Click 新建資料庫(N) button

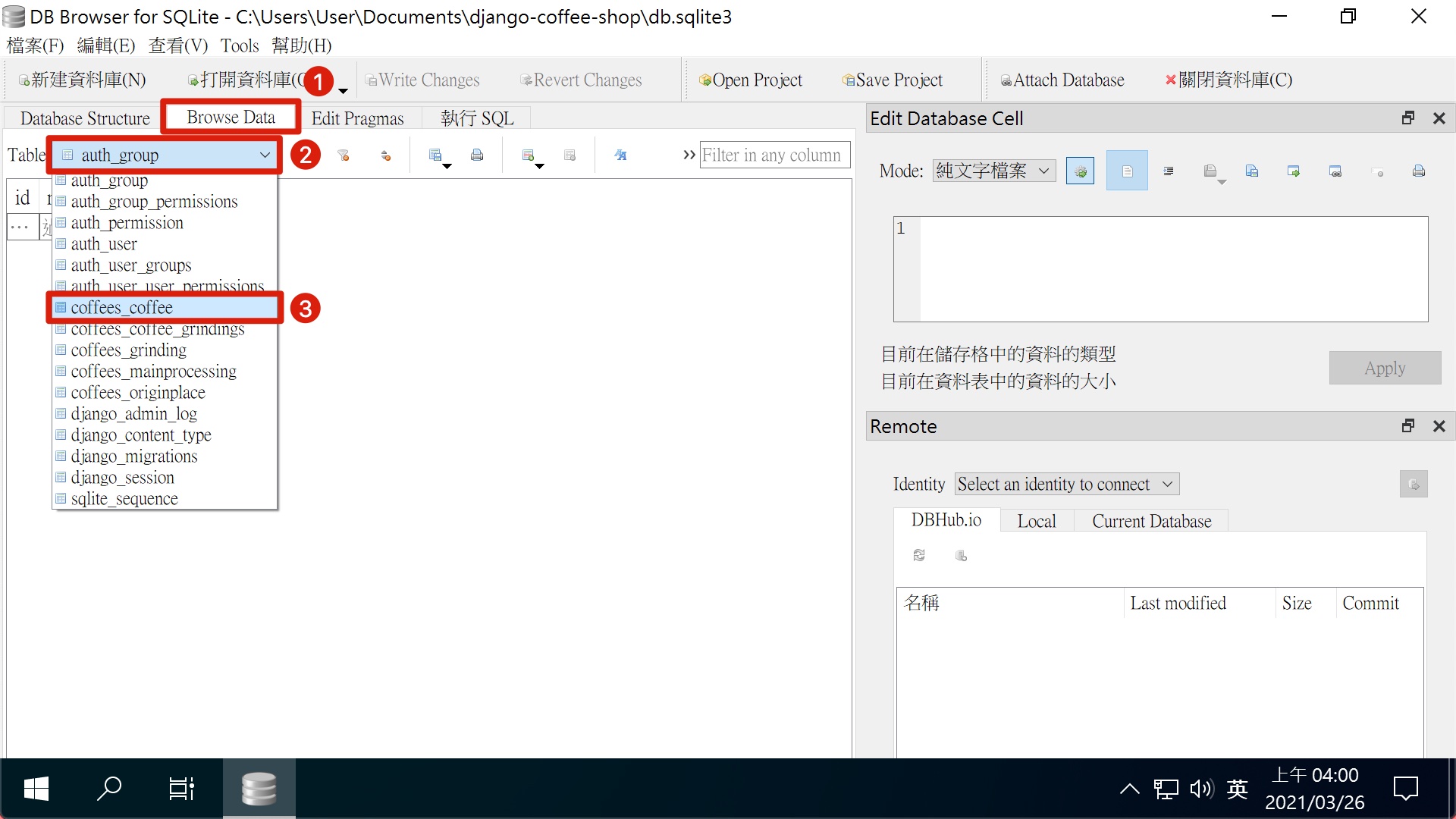82,80
